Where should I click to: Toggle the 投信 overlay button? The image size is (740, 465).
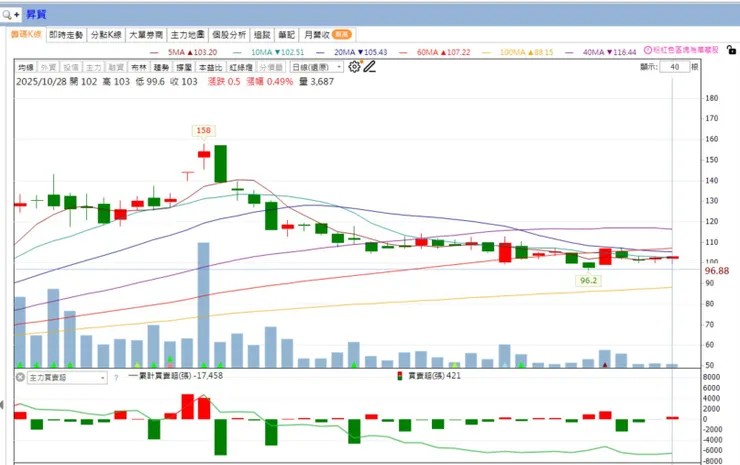tap(71, 68)
